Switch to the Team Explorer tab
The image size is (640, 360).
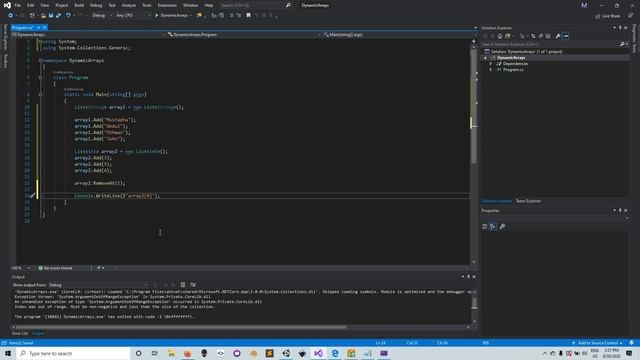tap(528, 201)
